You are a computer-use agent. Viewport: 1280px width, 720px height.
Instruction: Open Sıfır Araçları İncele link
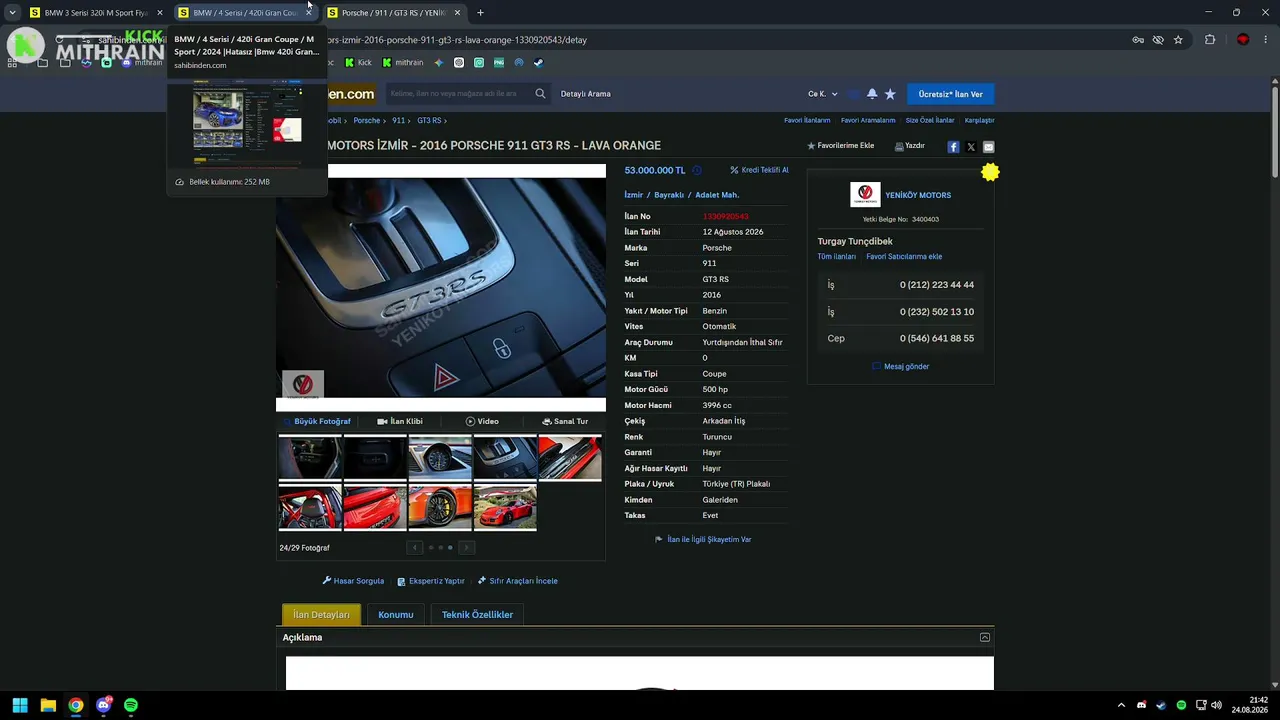(518, 581)
